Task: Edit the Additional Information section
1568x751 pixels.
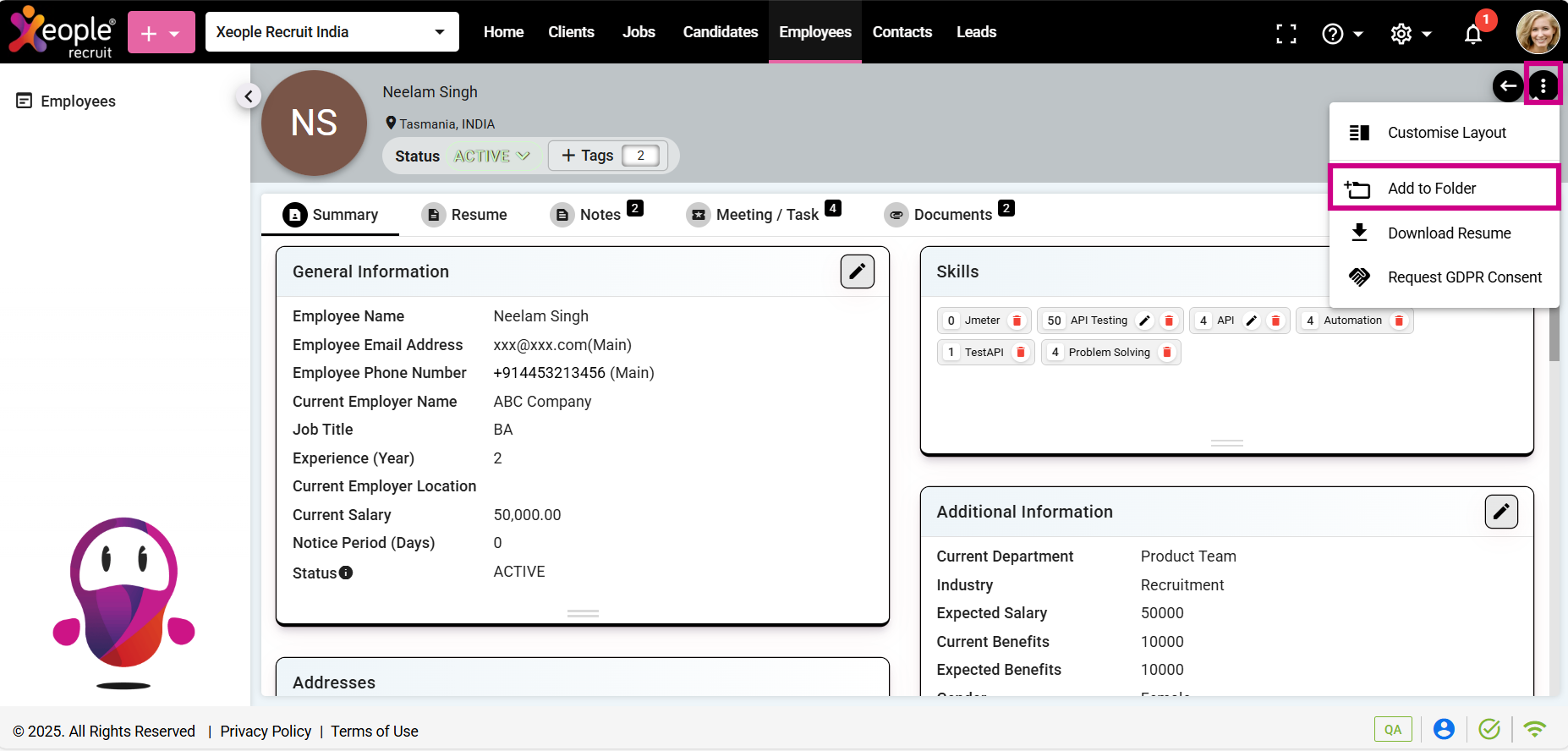Action: click(1500, 512)
